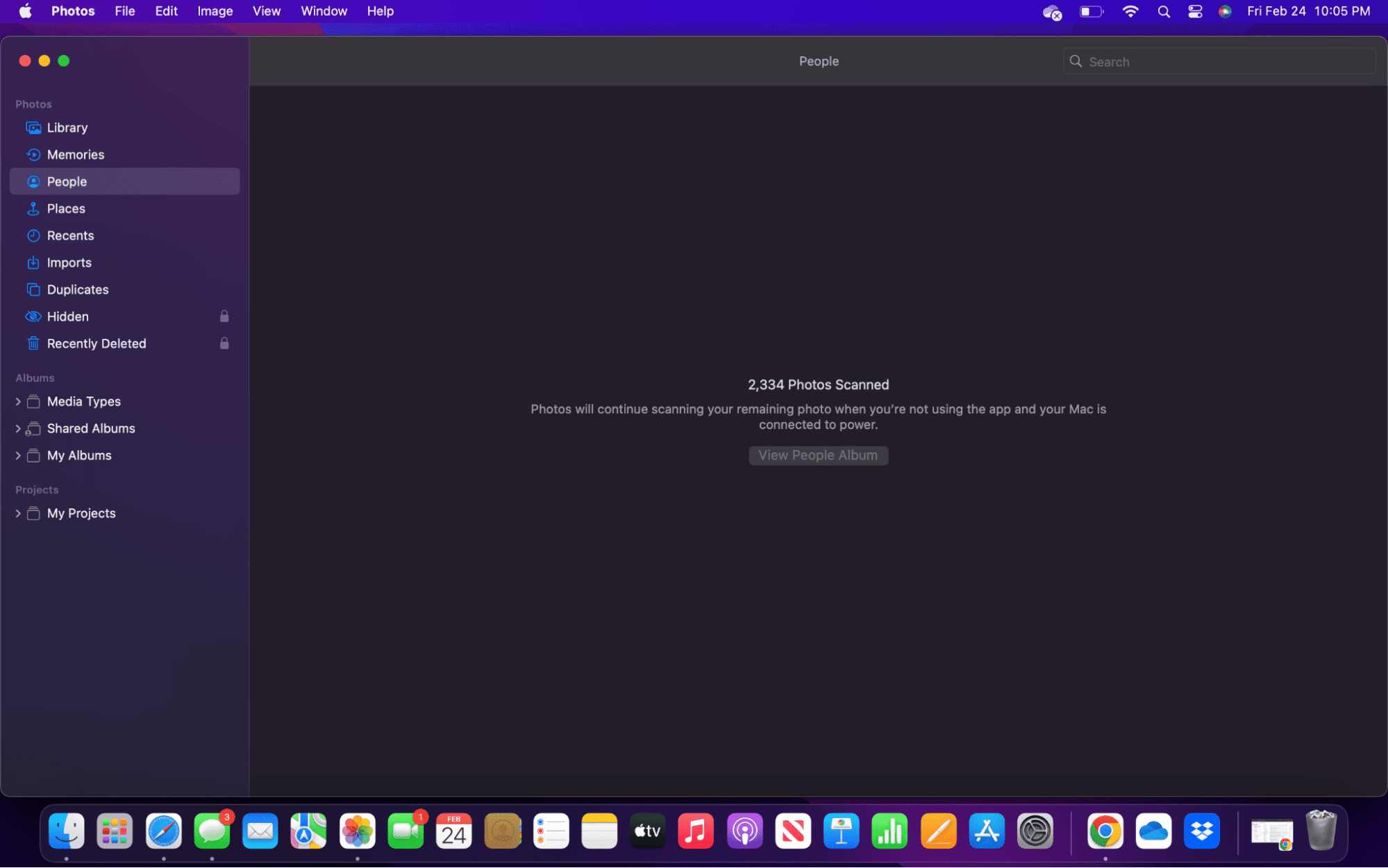
Task: Open Numbers from the Dock
Action: click(x=889, y=831)
